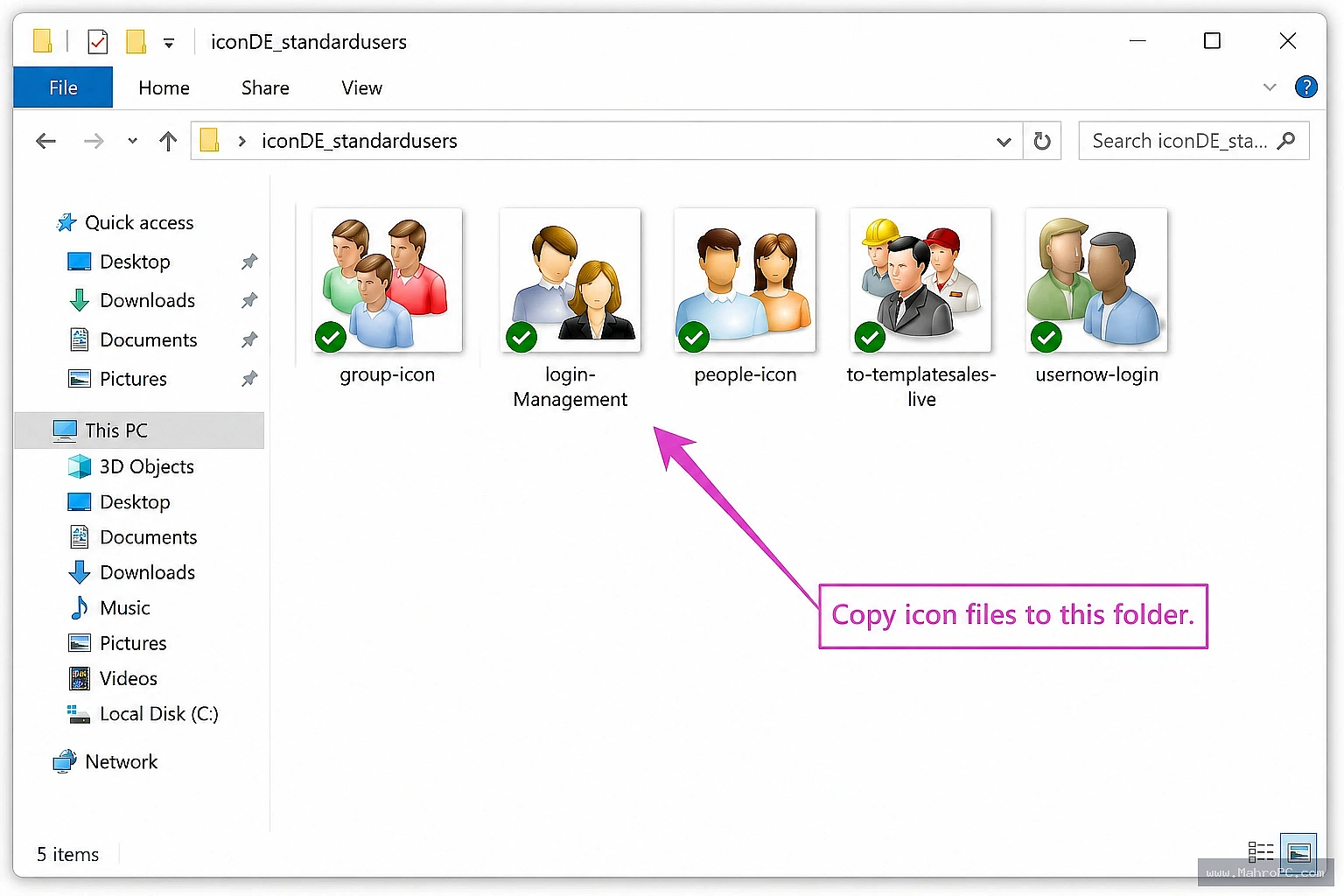Click the people-icon file name label
This screenshot has height=896, width=1344.
pos(745,374)
